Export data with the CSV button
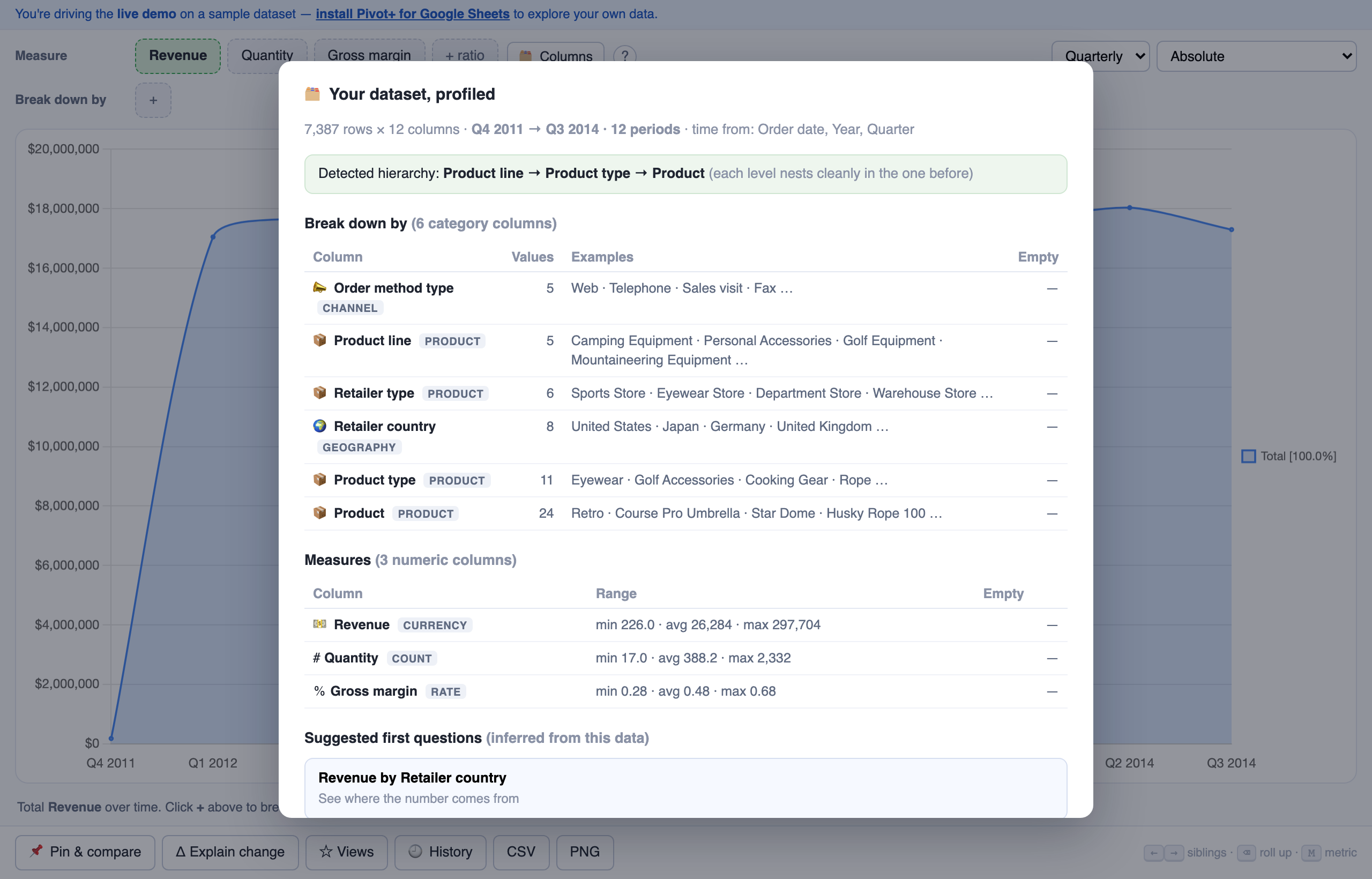The width and height of the screenshot is (1372, 879). click(521, 852)
